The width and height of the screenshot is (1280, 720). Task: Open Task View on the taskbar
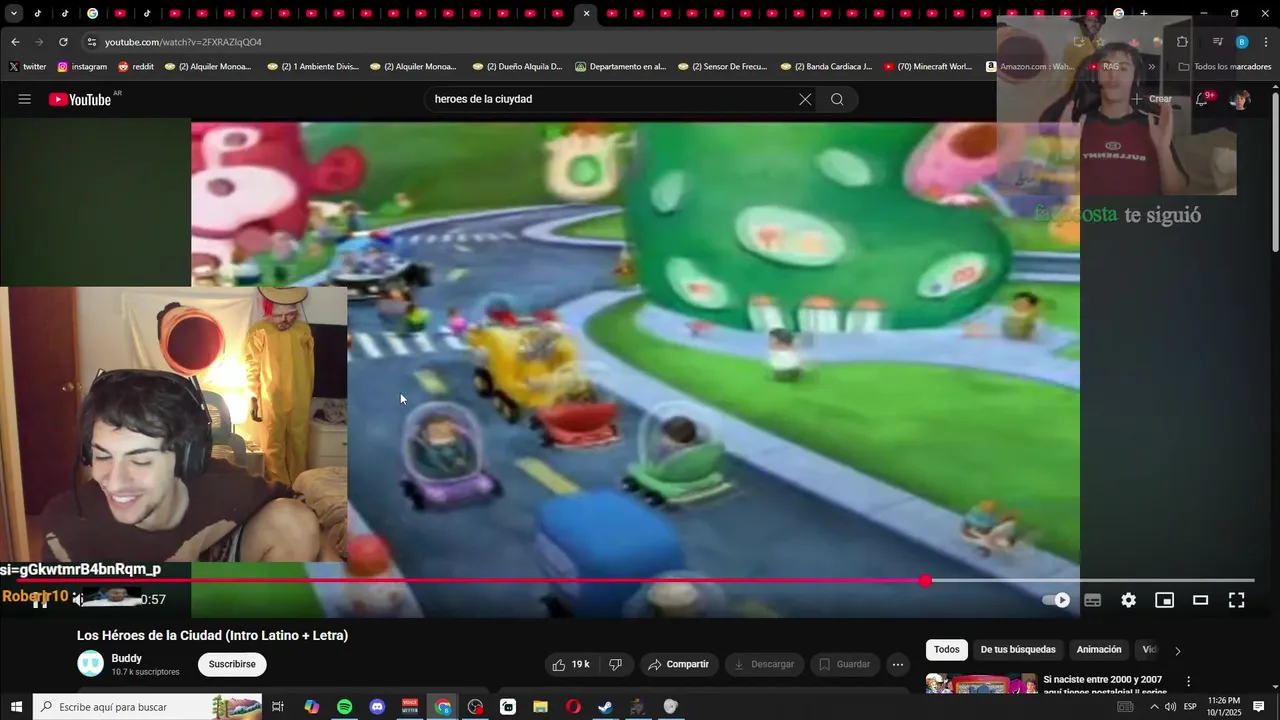coord(278,707)
